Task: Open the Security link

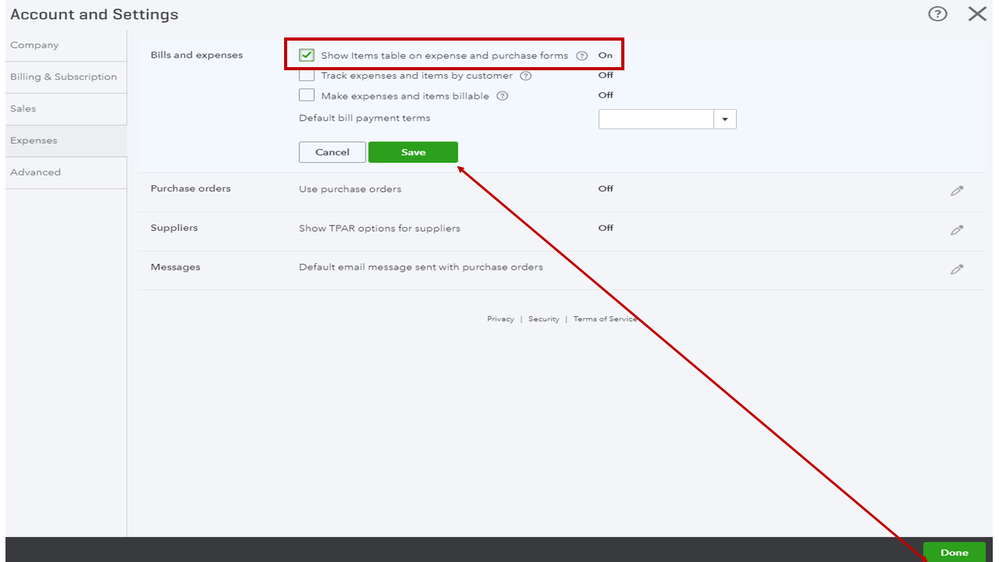Action: click(x=543, y=319)
